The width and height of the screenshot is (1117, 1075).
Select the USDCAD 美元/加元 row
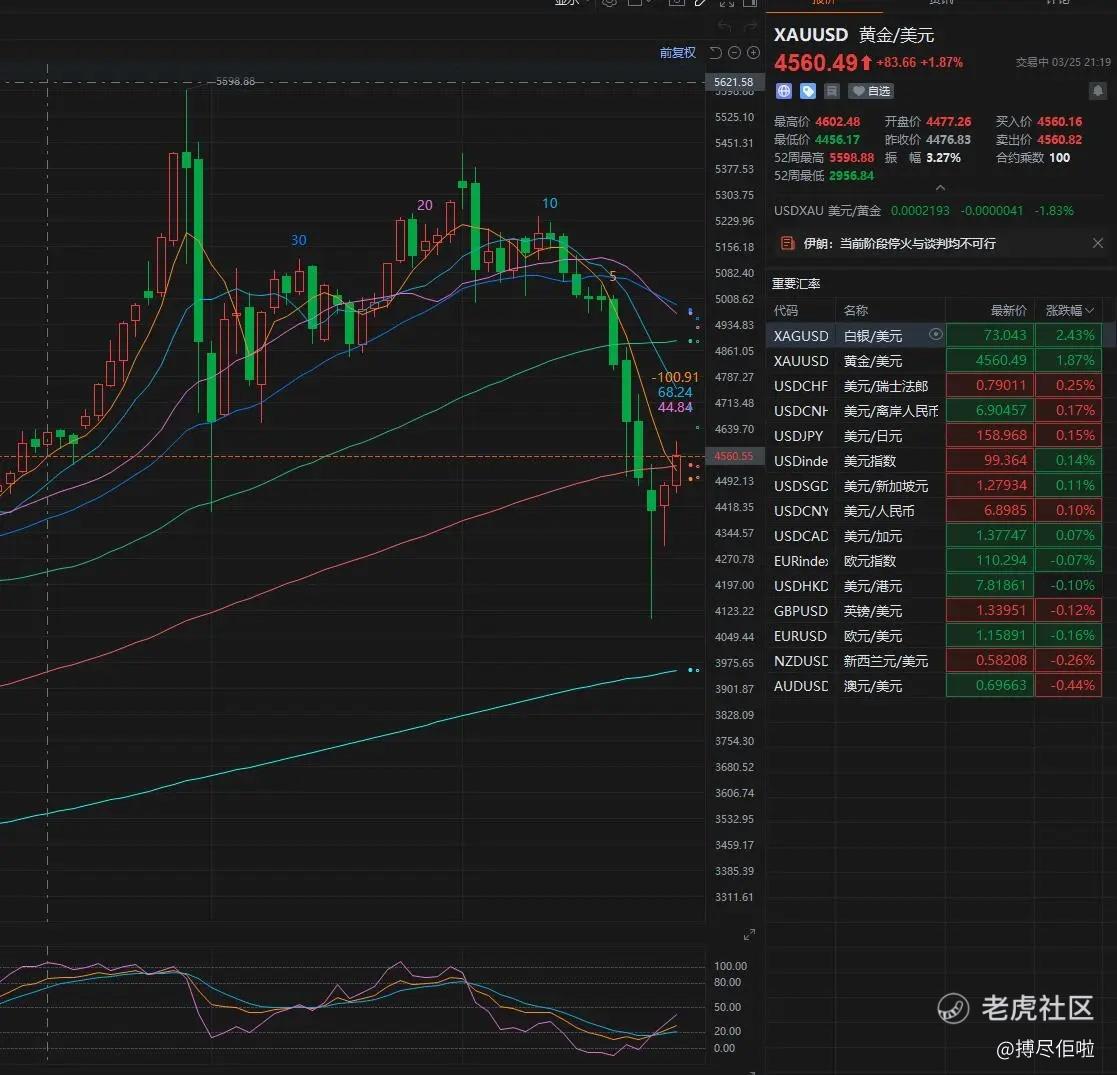click(934, 535)
